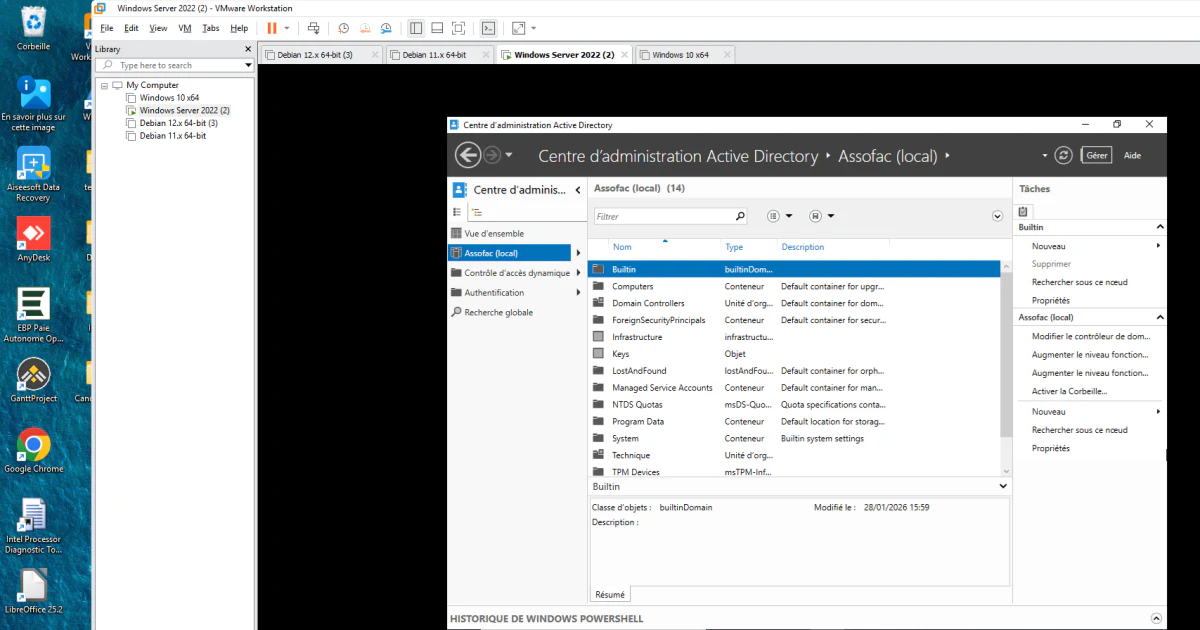
Task: Click Send Ctrl+Alt+Del icon in VMware toolbar
Action: 314,28
